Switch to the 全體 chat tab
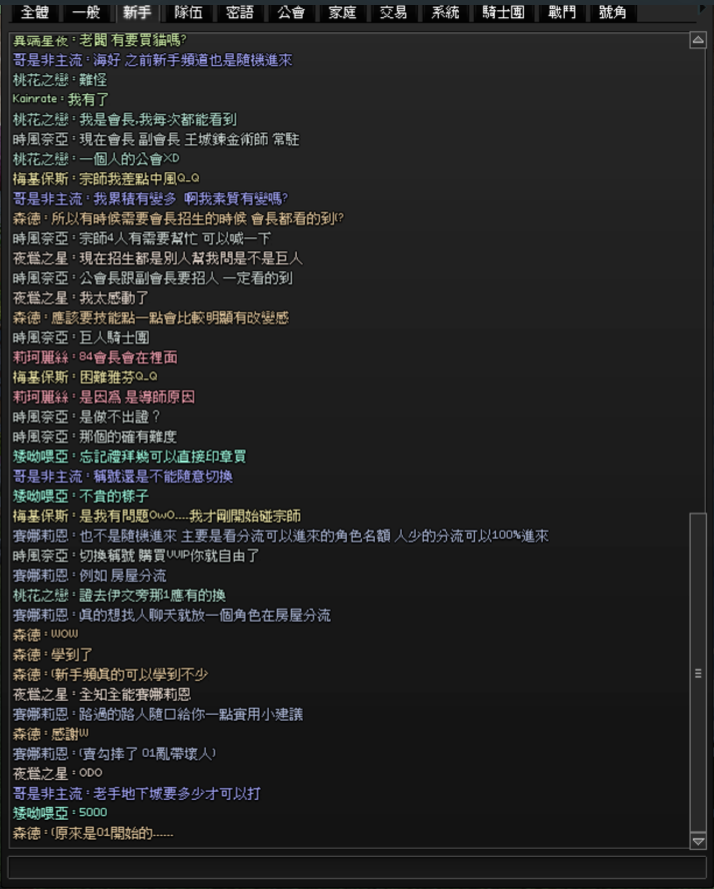The image size is (714, 889). 35,12
